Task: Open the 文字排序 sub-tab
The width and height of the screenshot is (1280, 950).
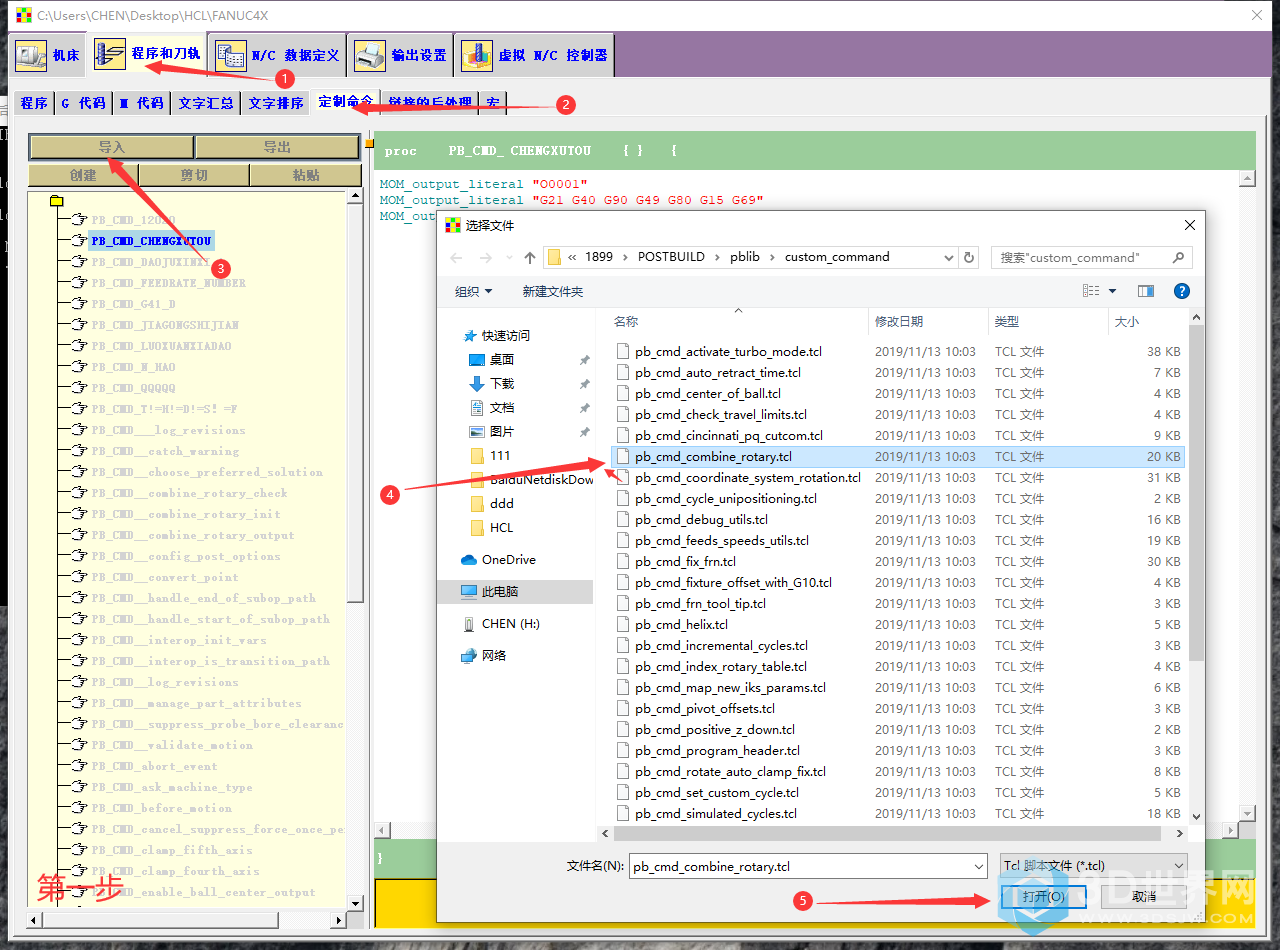Action: pos(276,103)
